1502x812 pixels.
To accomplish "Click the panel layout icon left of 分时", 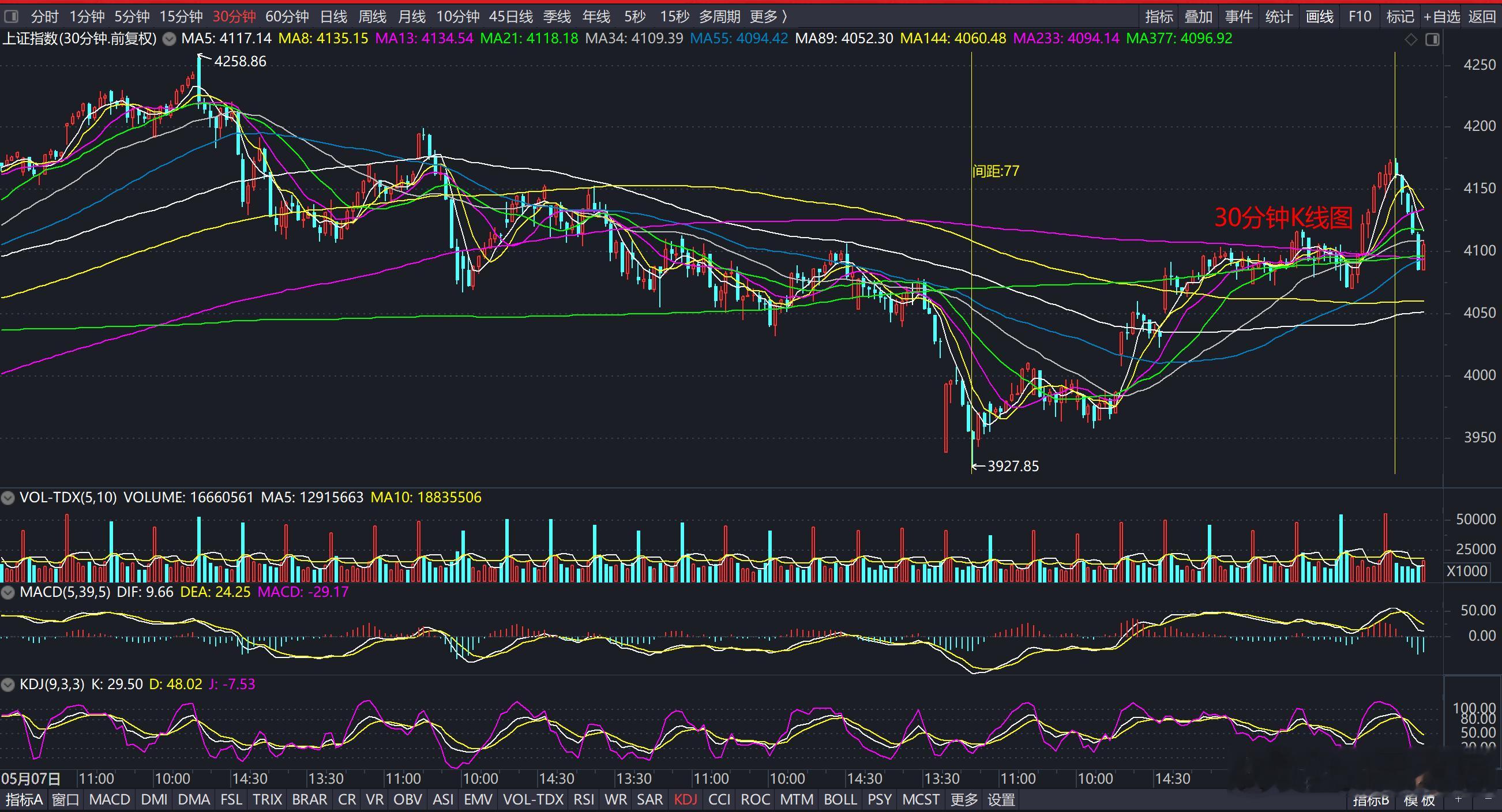I will tap(10, 16).
